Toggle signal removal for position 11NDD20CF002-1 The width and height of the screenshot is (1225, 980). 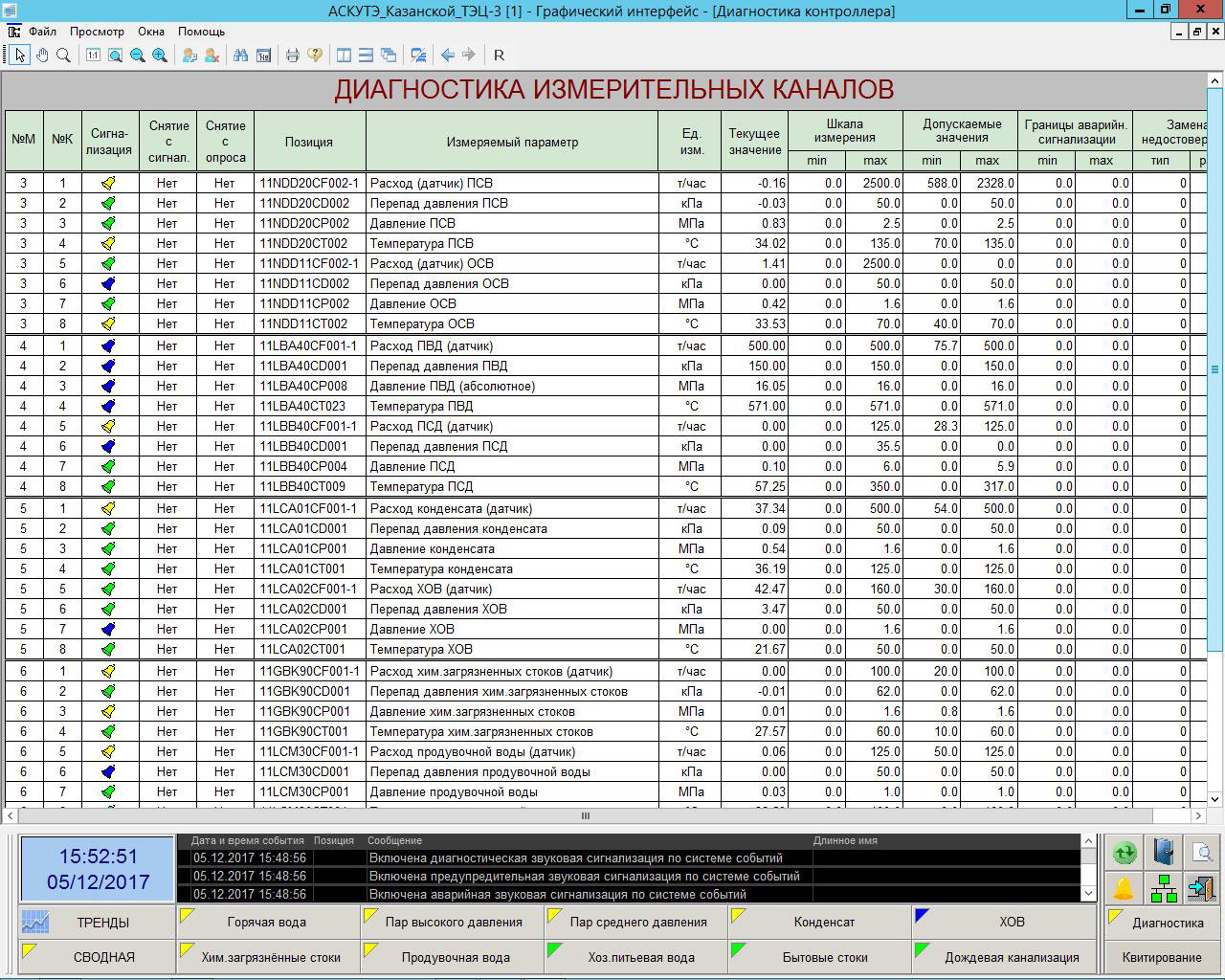pyautogui.click(x=167, y=183)
